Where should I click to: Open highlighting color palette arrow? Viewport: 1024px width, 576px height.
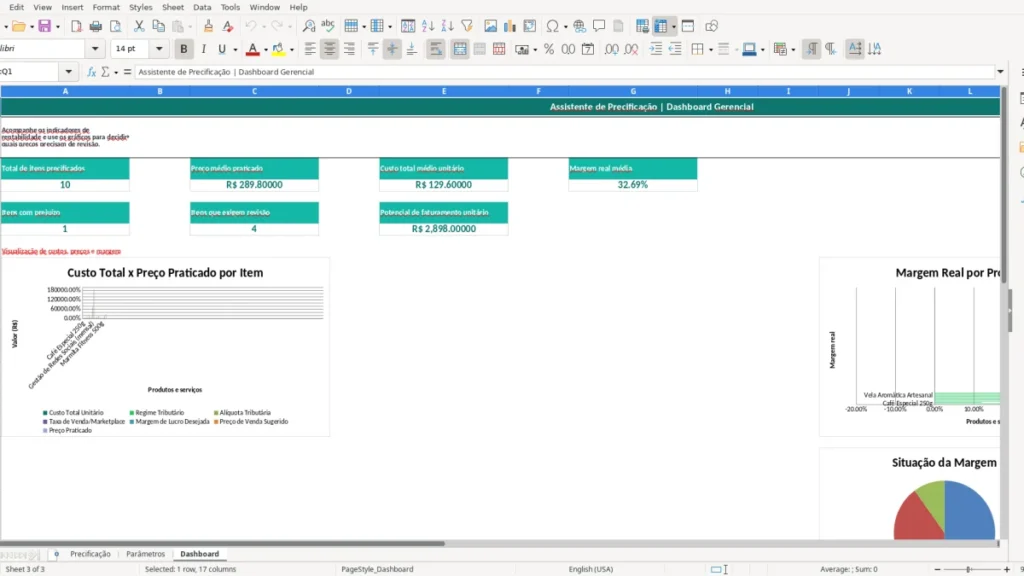[292, 50]
